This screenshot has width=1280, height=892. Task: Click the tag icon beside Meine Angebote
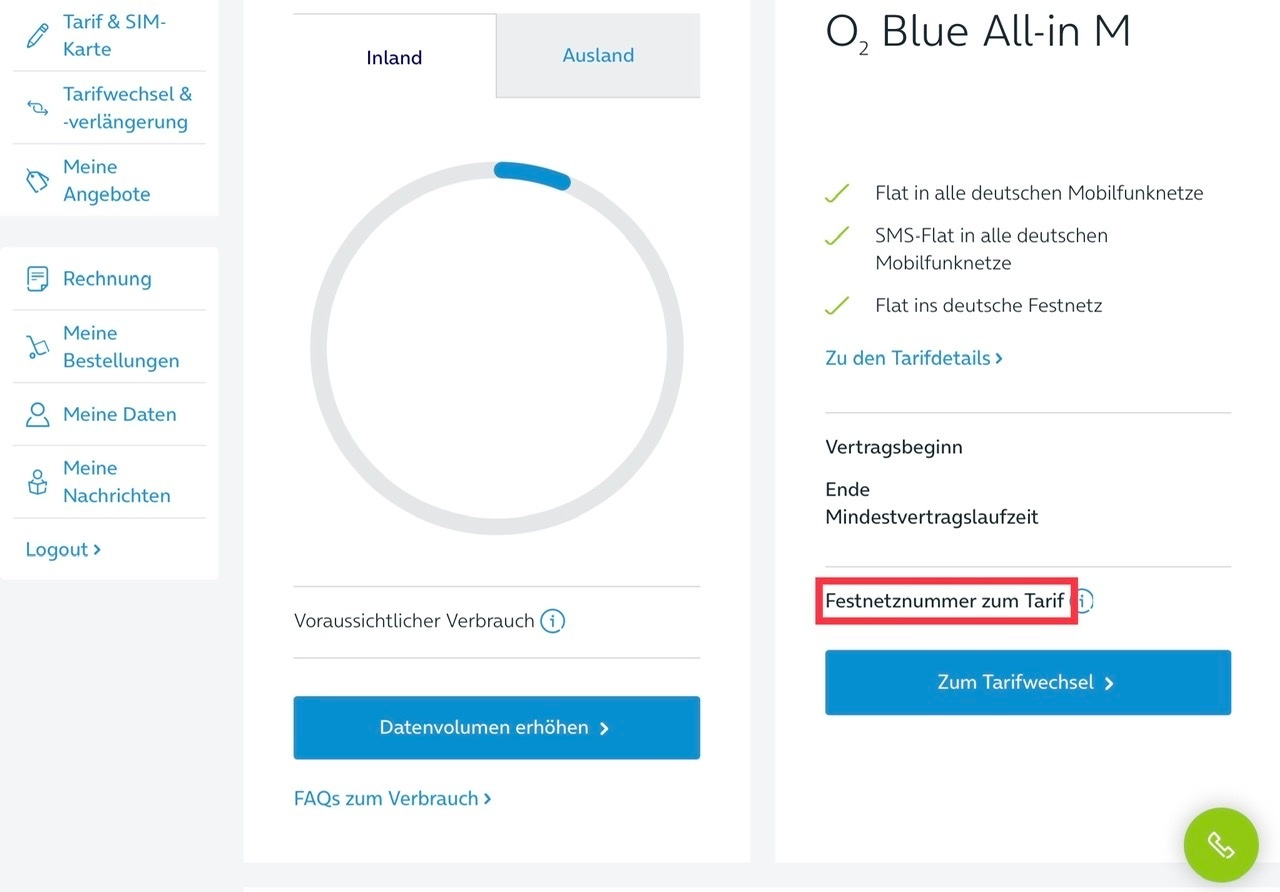click(38, 181)
